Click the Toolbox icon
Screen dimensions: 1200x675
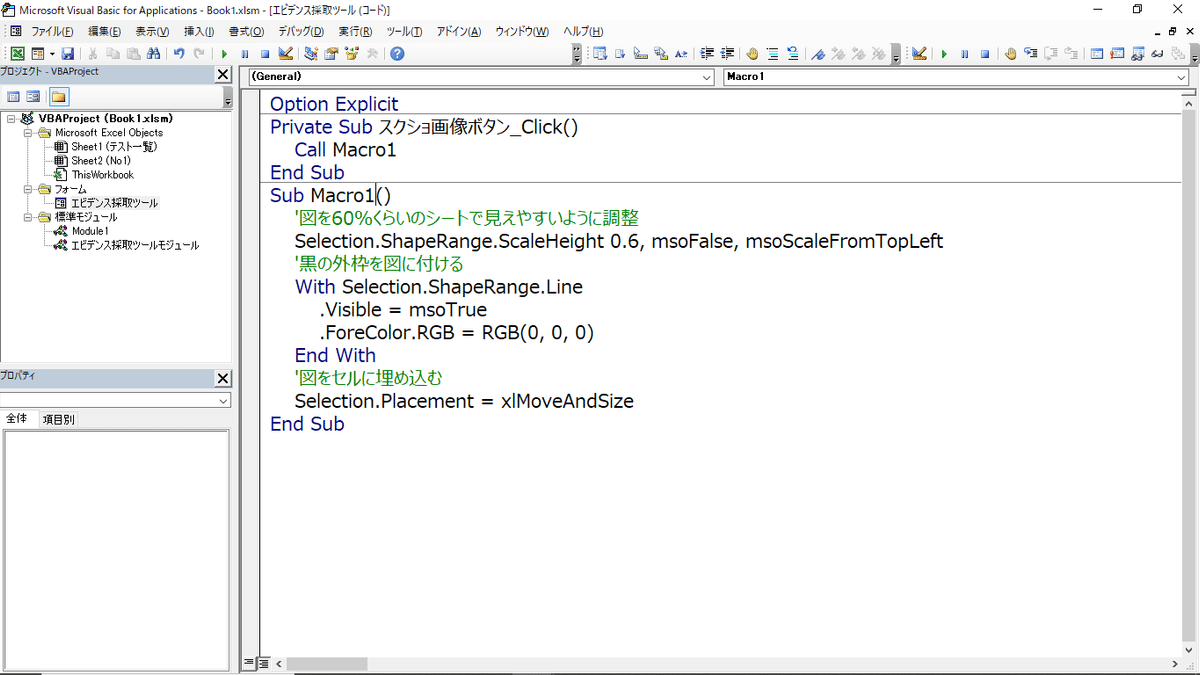coord(371,54)
